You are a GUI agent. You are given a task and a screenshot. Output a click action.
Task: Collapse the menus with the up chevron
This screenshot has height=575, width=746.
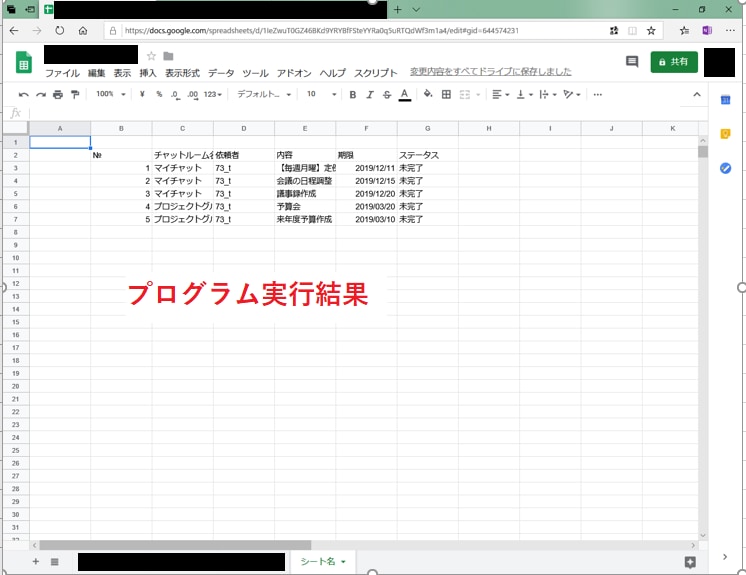[x=697, y=95]
